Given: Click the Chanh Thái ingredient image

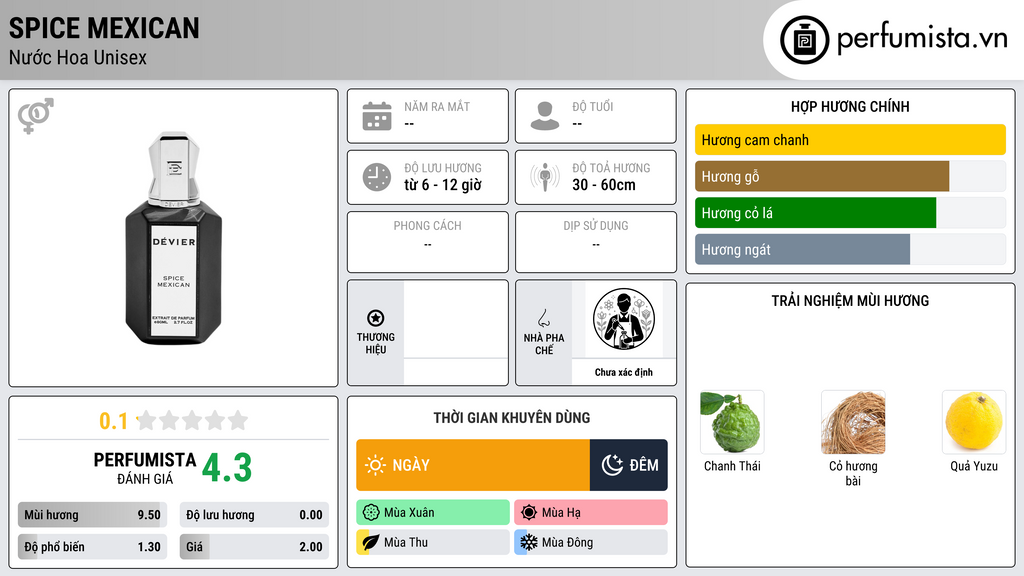Looking at the screenshot, I should (732, 423).
